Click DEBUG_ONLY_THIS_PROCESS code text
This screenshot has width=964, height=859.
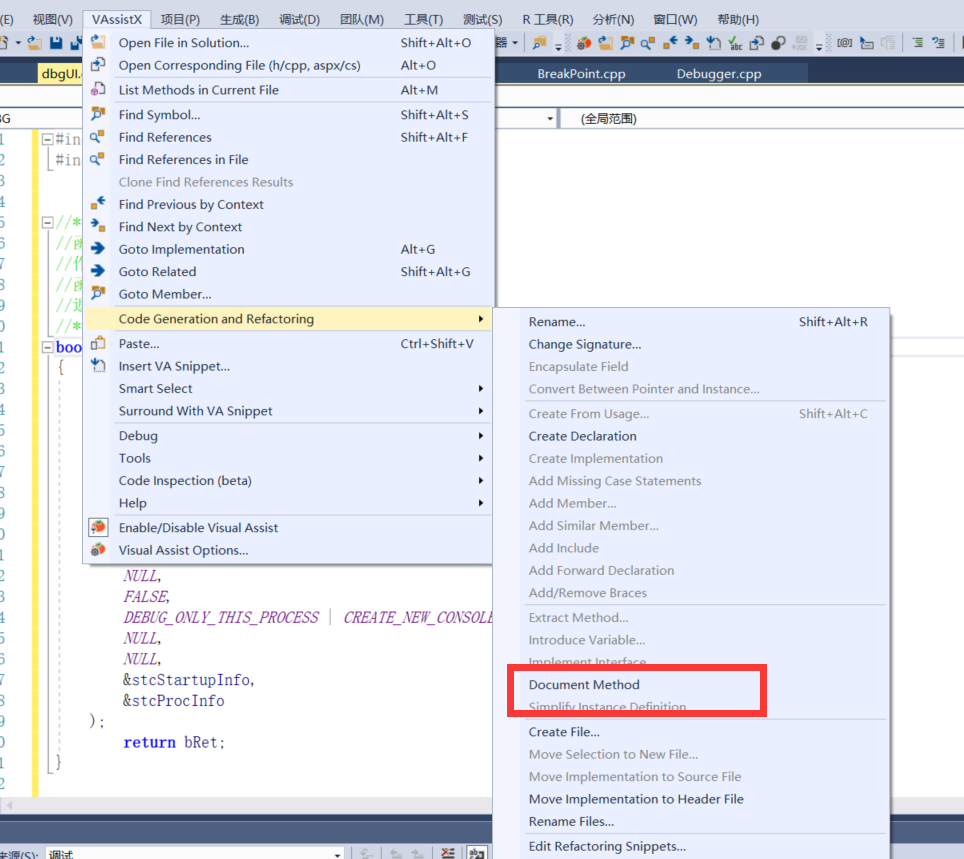click(221, 617)
